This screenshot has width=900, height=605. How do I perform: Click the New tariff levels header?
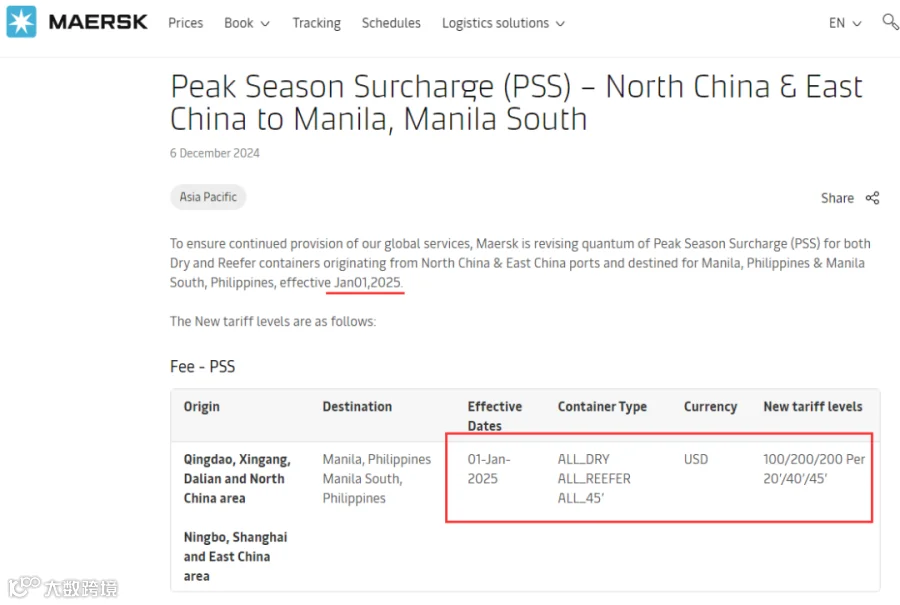(x=813, y=406)
